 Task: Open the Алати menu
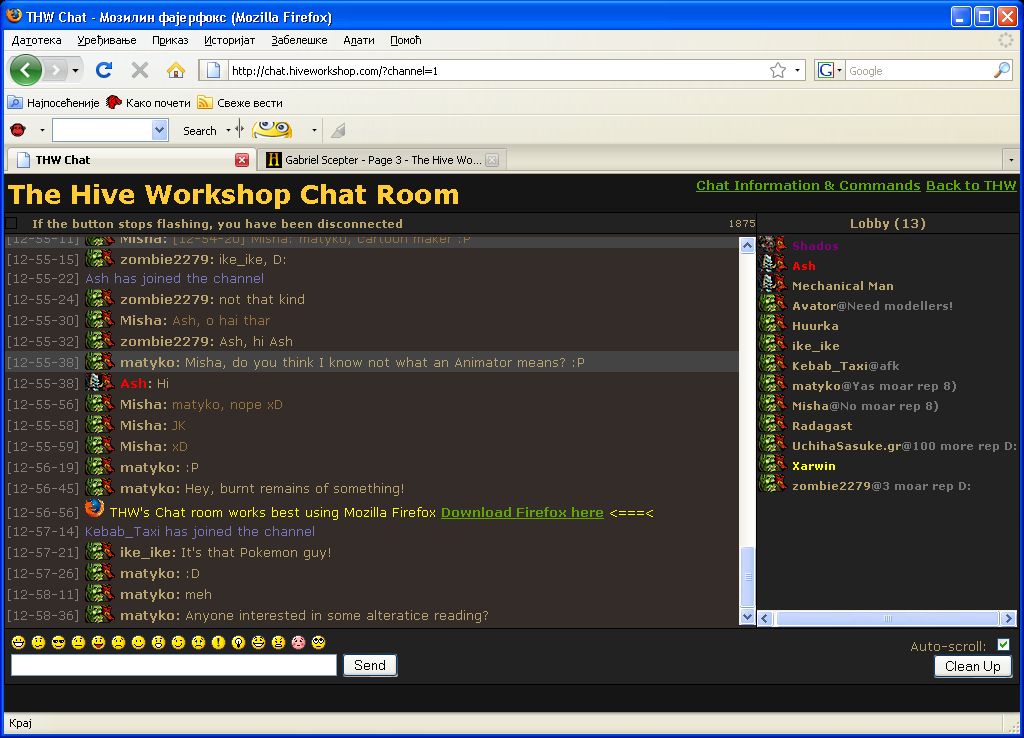tap(359, 40)
